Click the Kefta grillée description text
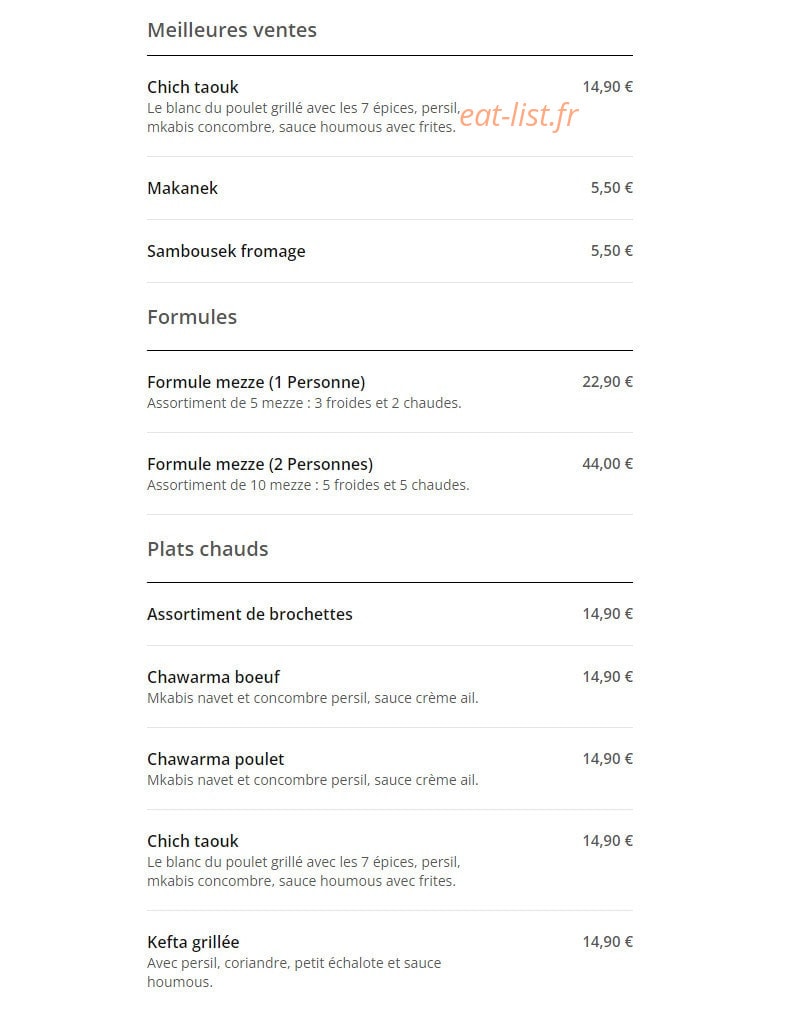The height and width of the screenshot is (1010, 785). [x=294, y=973]
